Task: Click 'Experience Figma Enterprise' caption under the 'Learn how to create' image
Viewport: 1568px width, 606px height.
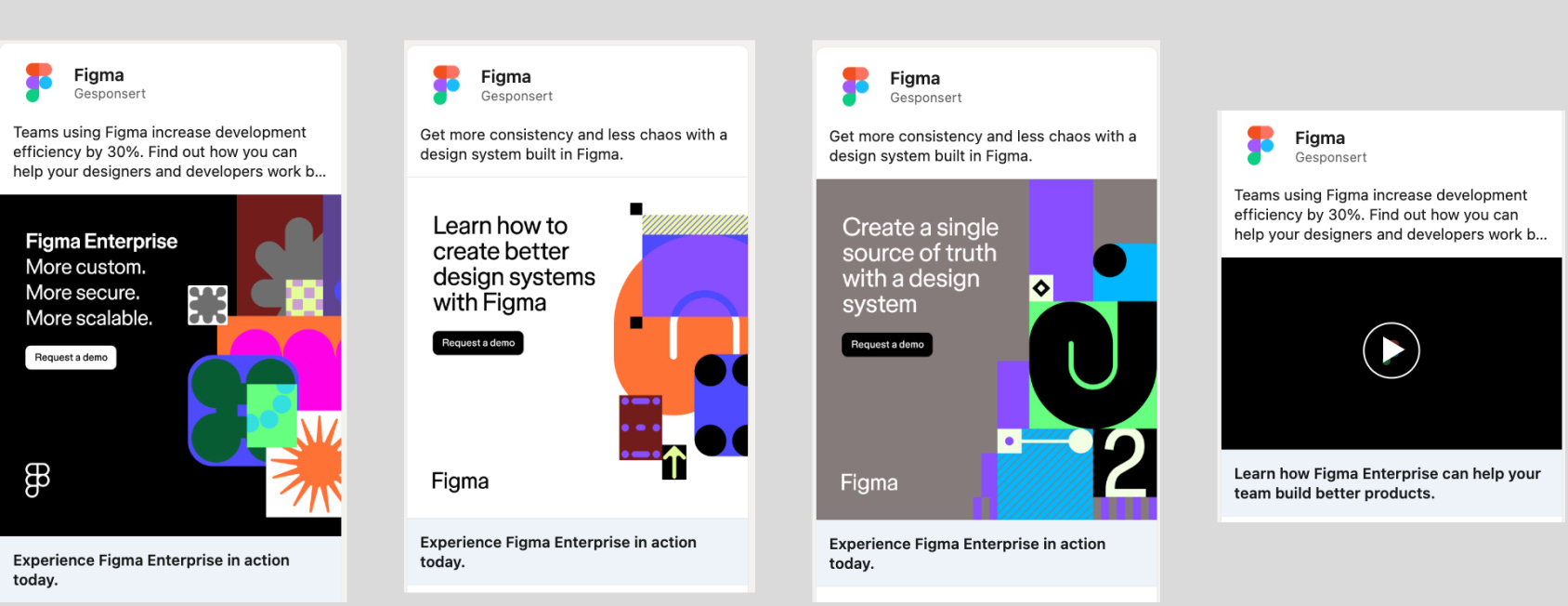Action: (558, 552)
